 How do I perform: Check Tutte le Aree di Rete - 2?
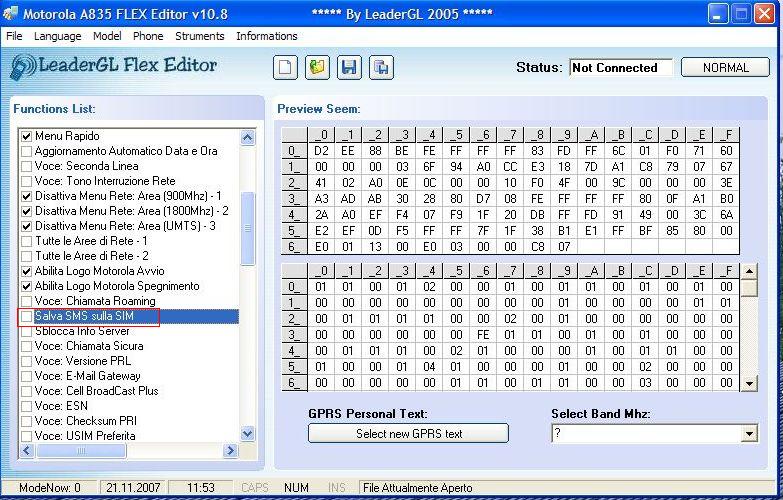[26, 256]
